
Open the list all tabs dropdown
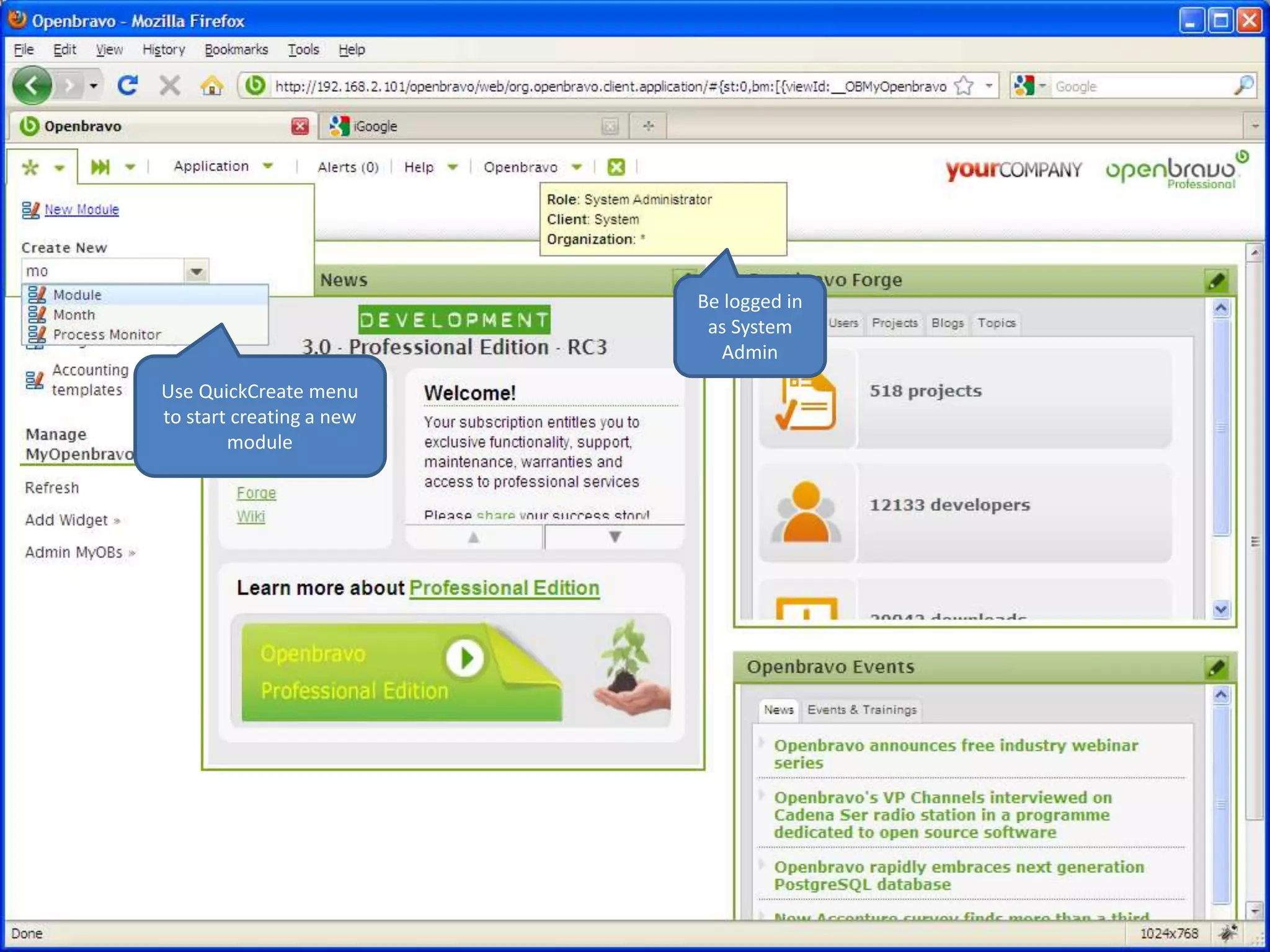(x=1254, y=126)
